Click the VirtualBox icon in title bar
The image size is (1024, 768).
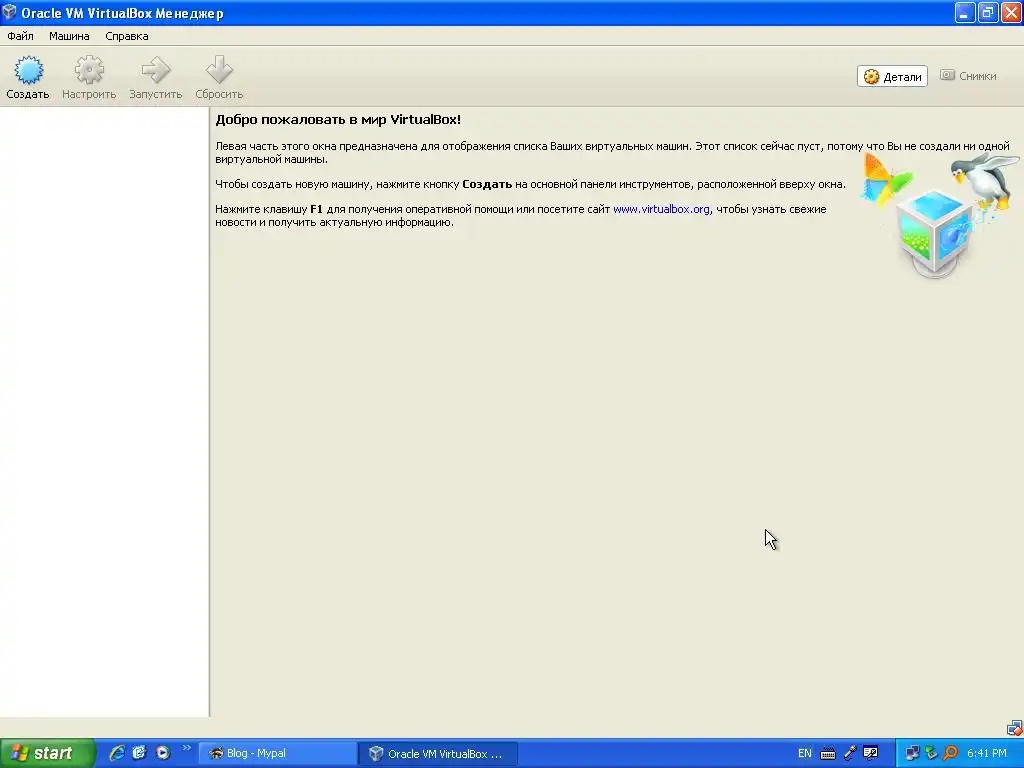click(x=9, y=12)
